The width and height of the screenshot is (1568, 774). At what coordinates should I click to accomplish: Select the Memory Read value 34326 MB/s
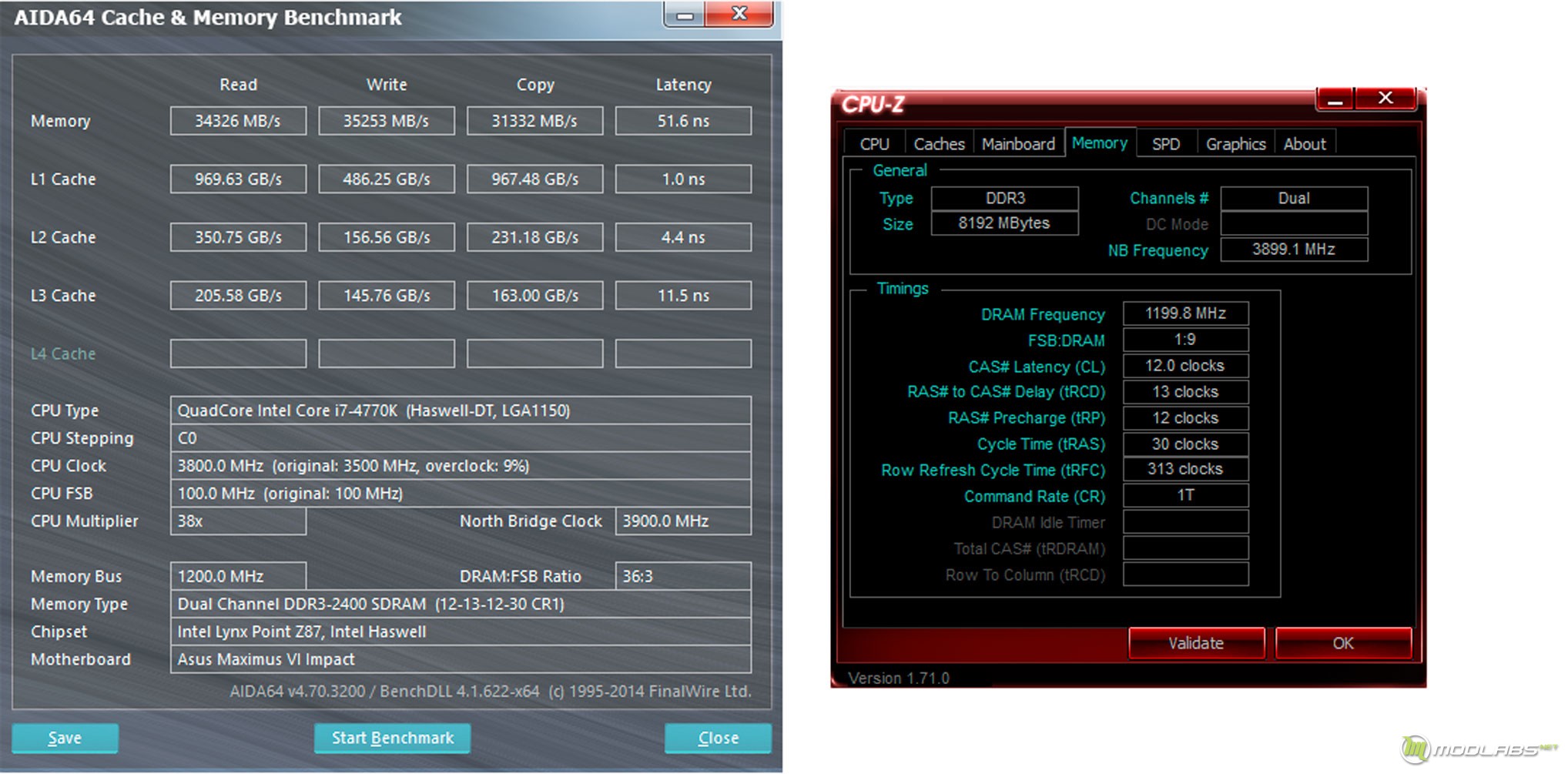pos(238,121)
